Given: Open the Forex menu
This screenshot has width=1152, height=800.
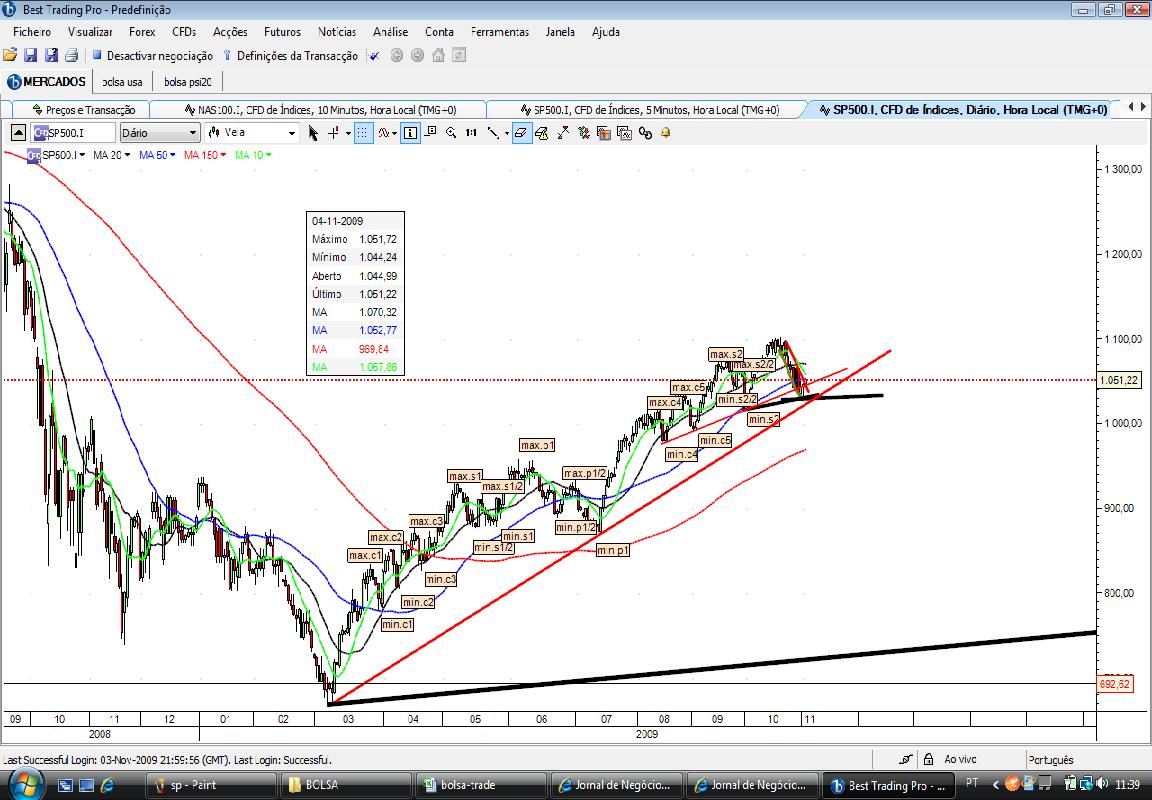Looking at the screenshot, I should point(142,32).
